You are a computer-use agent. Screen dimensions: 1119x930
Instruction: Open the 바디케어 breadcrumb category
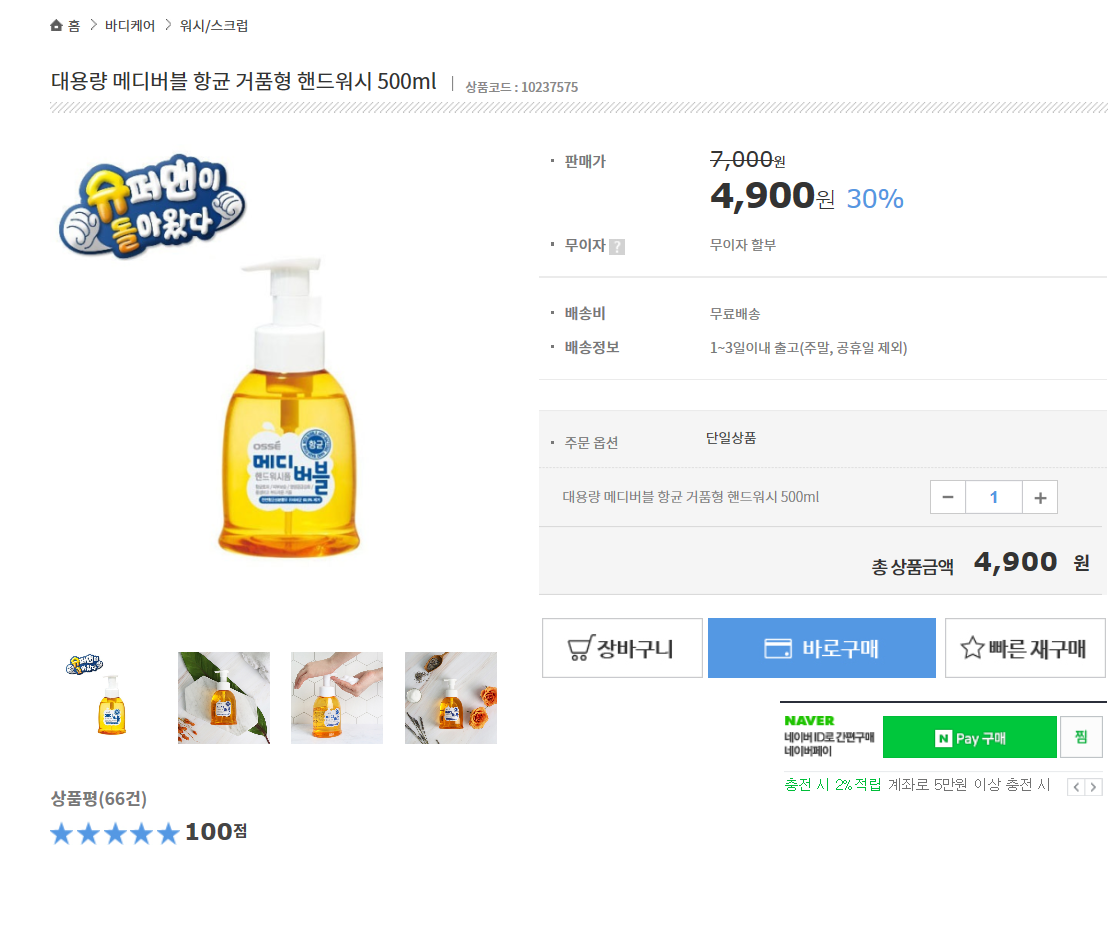tap(130, 26)
